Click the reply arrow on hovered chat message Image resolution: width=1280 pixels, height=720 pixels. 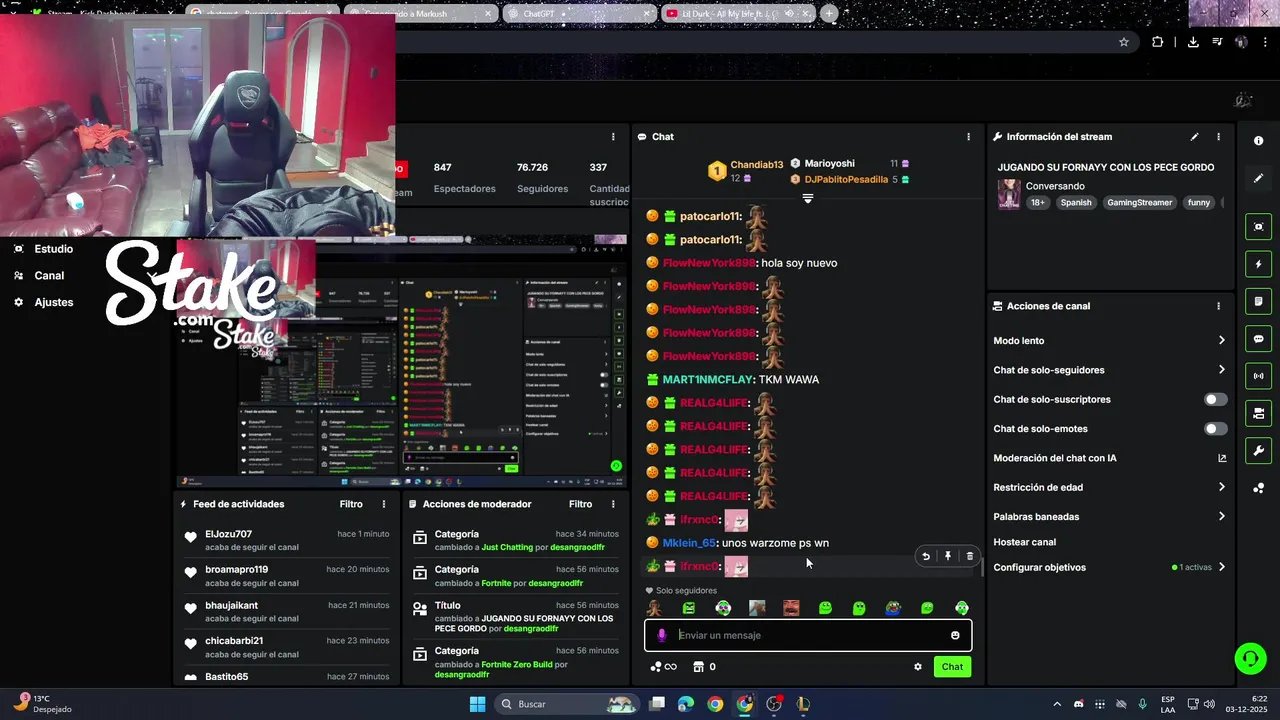pyautogui.click(x=926, y=556)
